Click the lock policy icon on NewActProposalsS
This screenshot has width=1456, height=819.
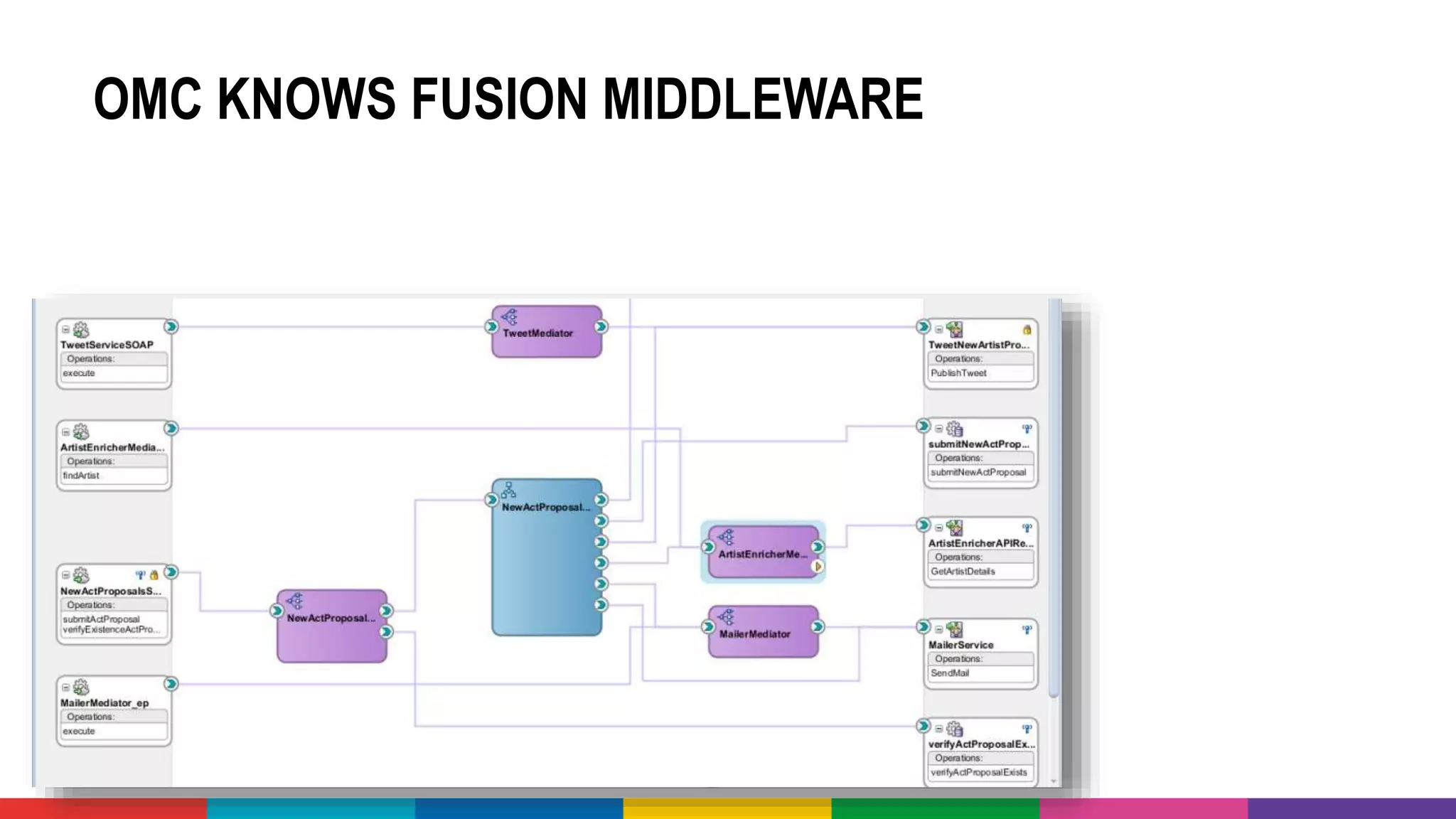[x=154, y=574]
